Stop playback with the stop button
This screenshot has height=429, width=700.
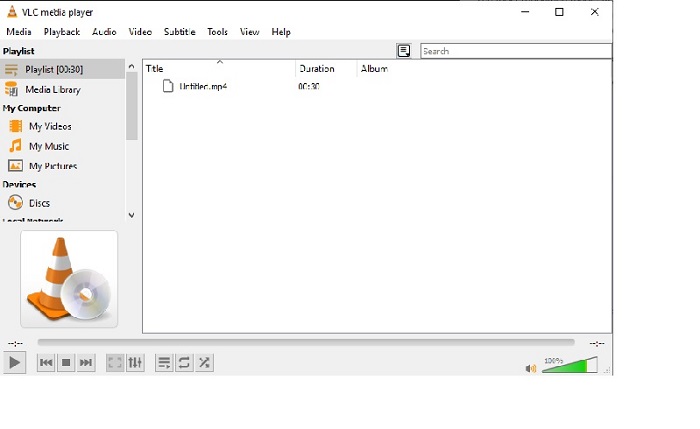point(66,362)
